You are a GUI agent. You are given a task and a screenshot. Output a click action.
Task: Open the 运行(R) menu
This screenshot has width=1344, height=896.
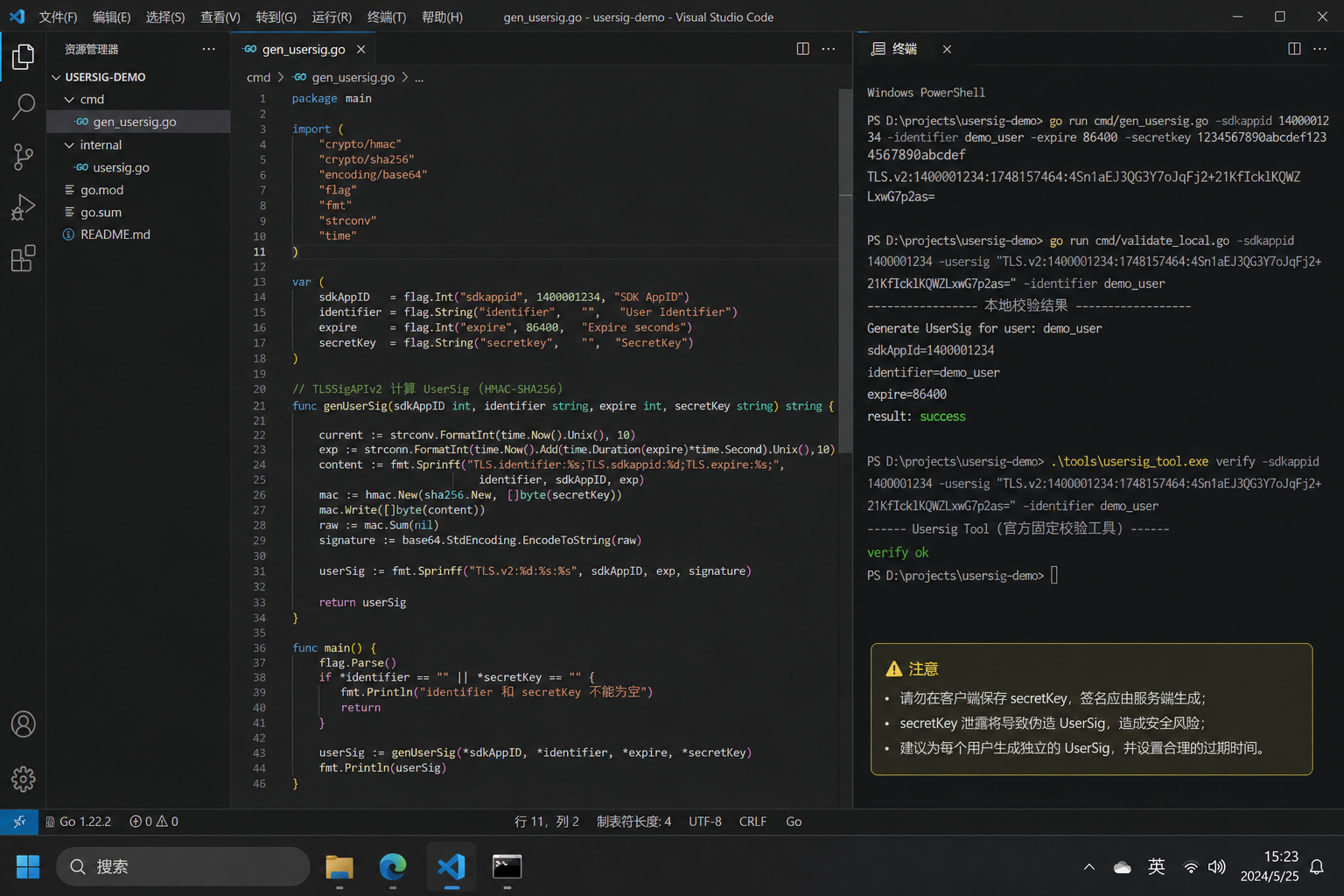point(332,17)
